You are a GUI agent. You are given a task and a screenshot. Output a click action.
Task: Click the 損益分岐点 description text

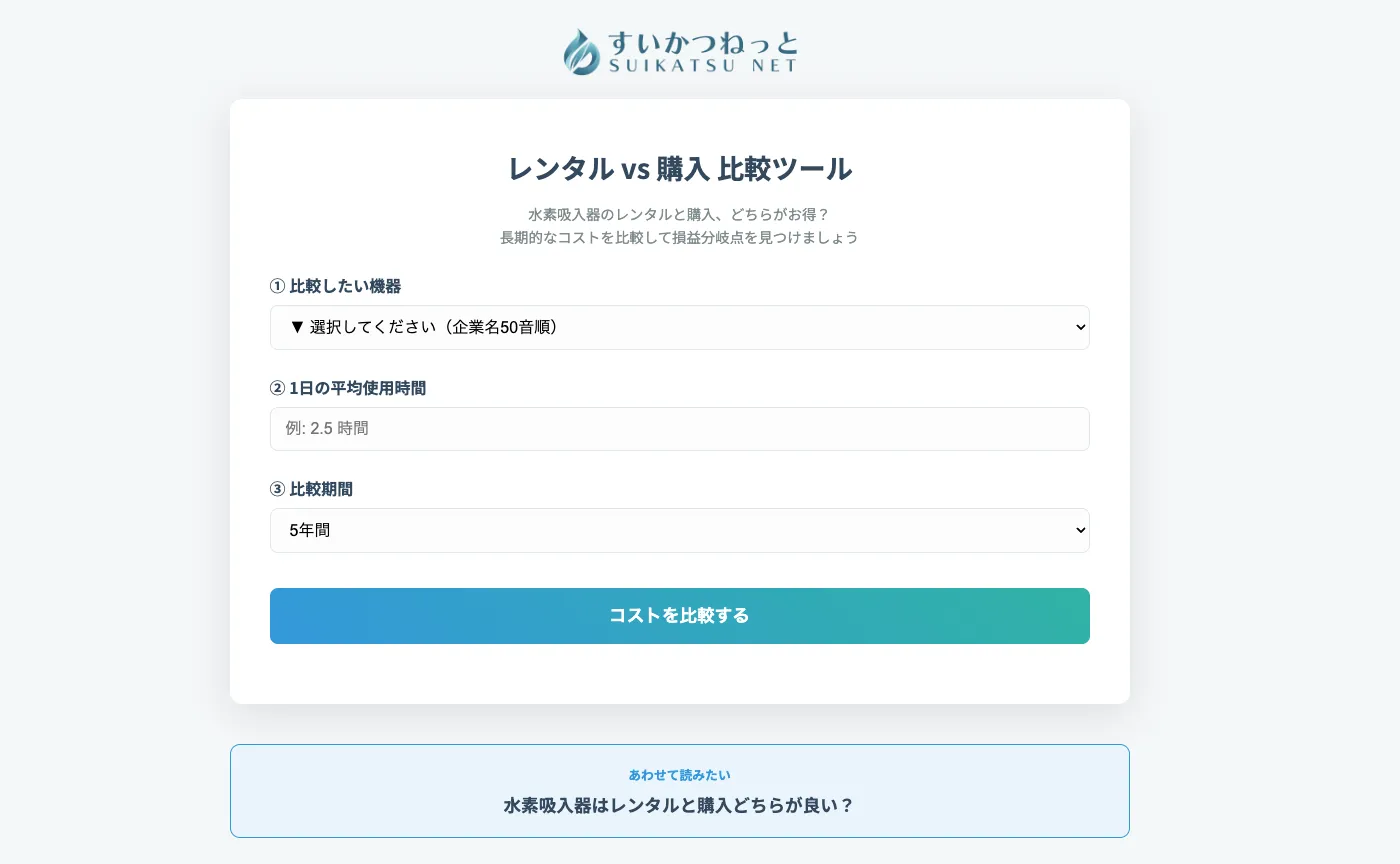(x=679, y=238)
